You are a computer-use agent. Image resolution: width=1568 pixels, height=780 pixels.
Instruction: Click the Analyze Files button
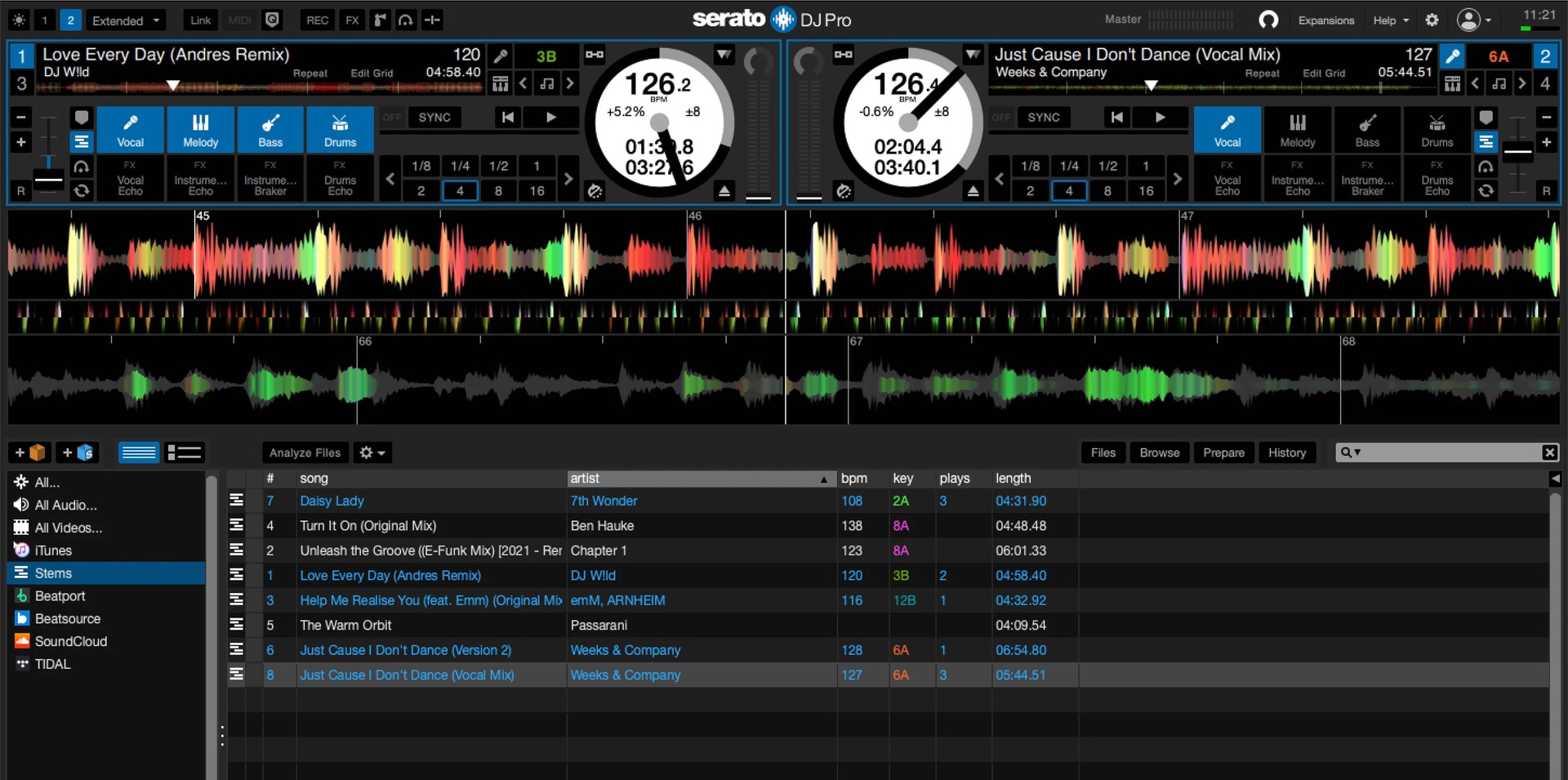(x=304, y=452)
